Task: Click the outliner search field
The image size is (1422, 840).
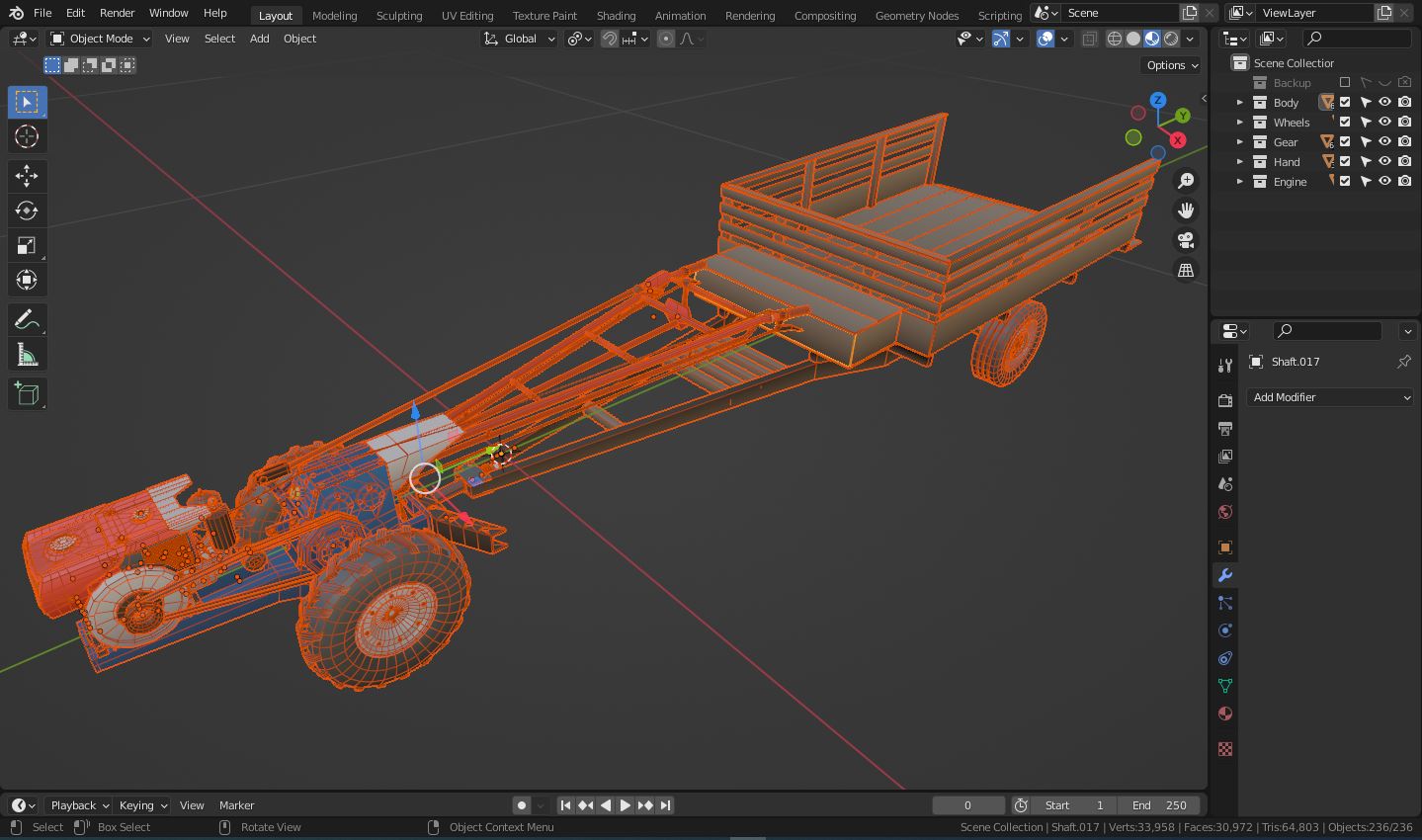Action: point(1357,39)
